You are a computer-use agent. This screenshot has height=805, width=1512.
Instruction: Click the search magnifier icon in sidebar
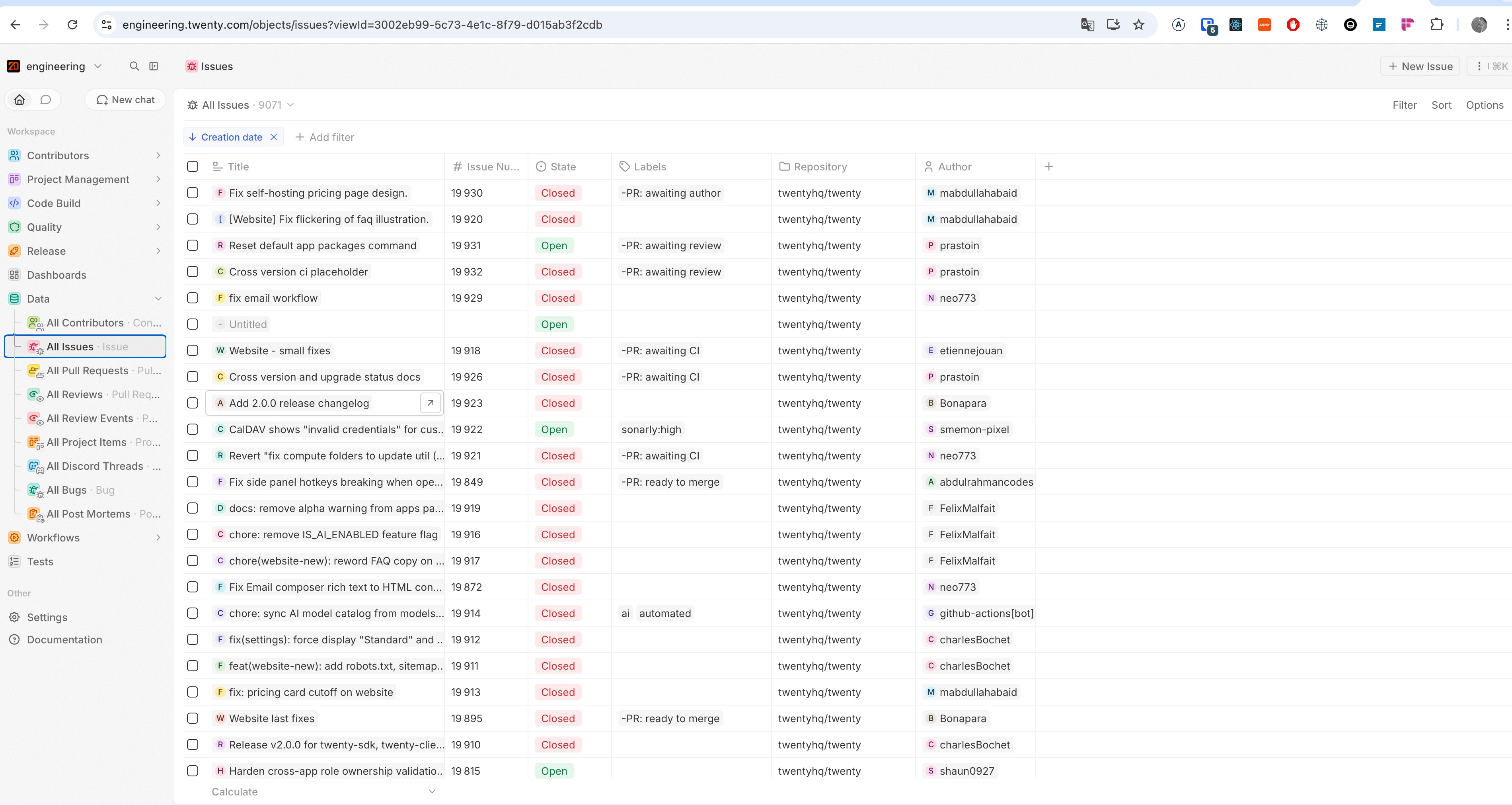tap(134, 66)
